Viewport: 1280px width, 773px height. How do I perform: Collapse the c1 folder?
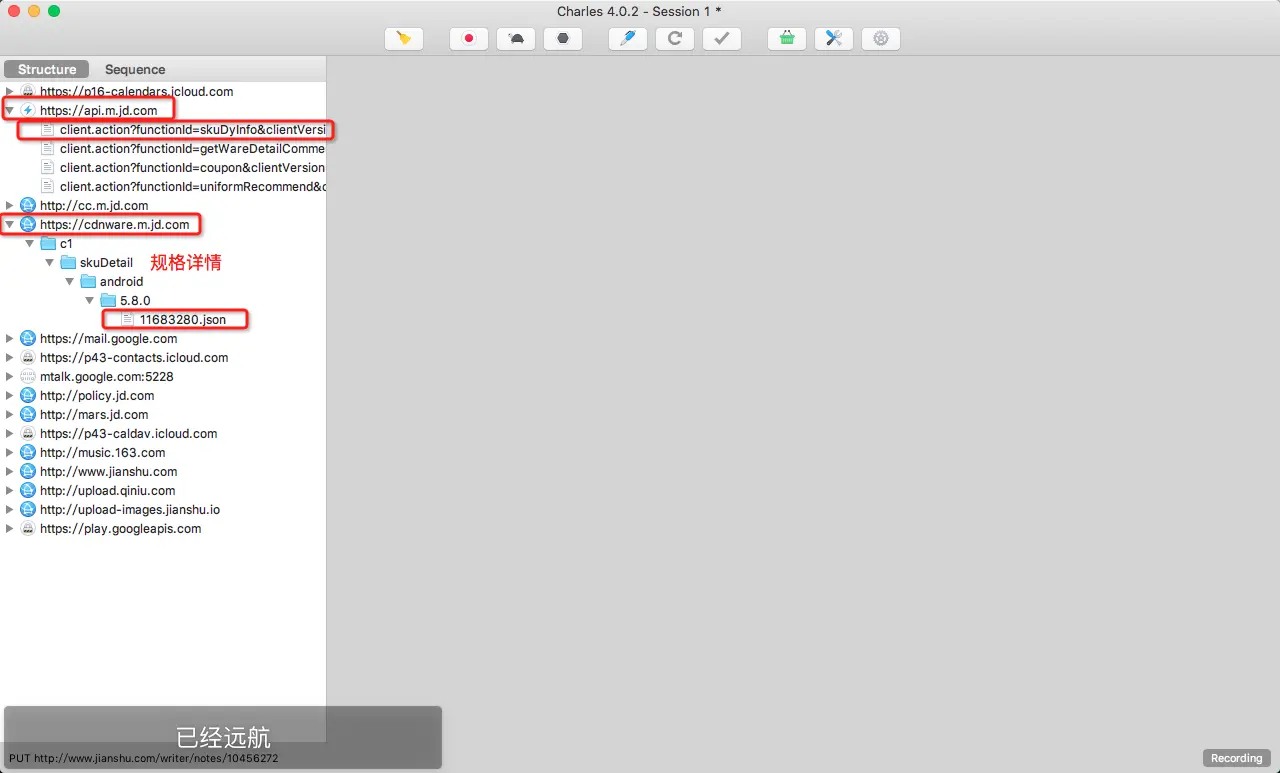[x=30, y=243]
